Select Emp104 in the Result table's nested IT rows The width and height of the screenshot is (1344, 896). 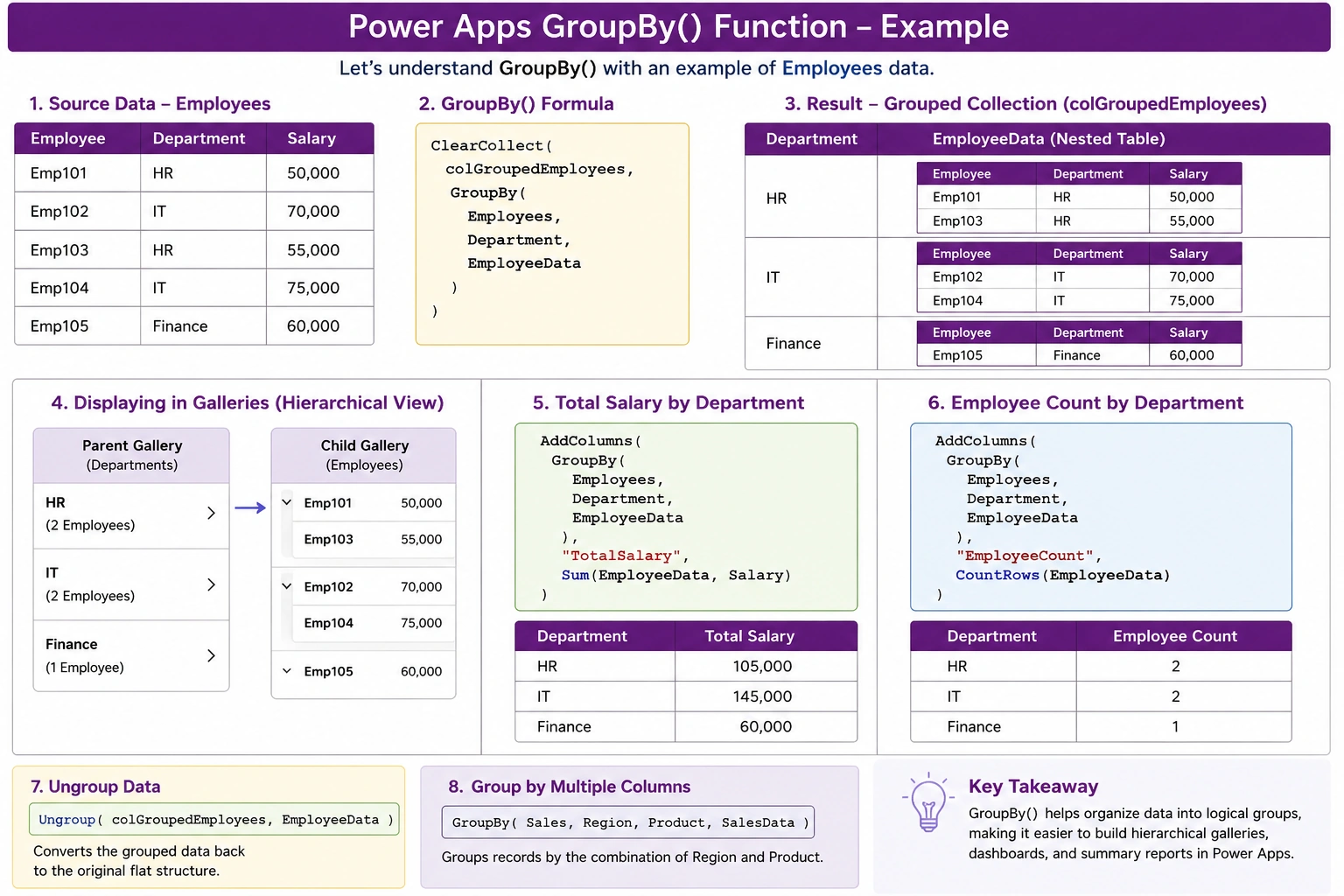coord(957,300)
